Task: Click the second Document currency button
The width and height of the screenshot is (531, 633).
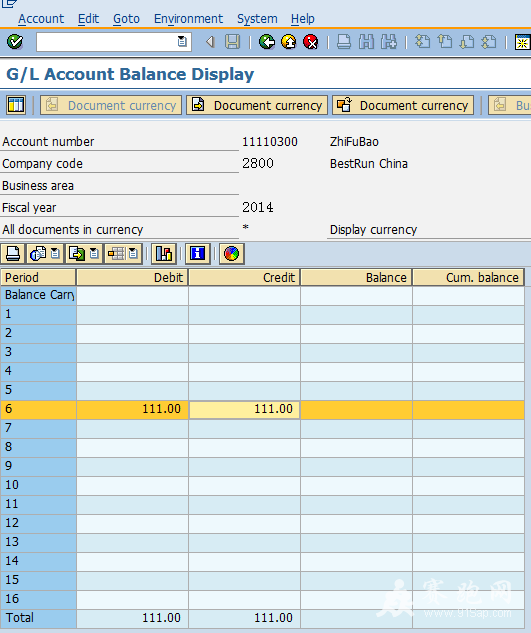Action: click(x=257, y=105)
